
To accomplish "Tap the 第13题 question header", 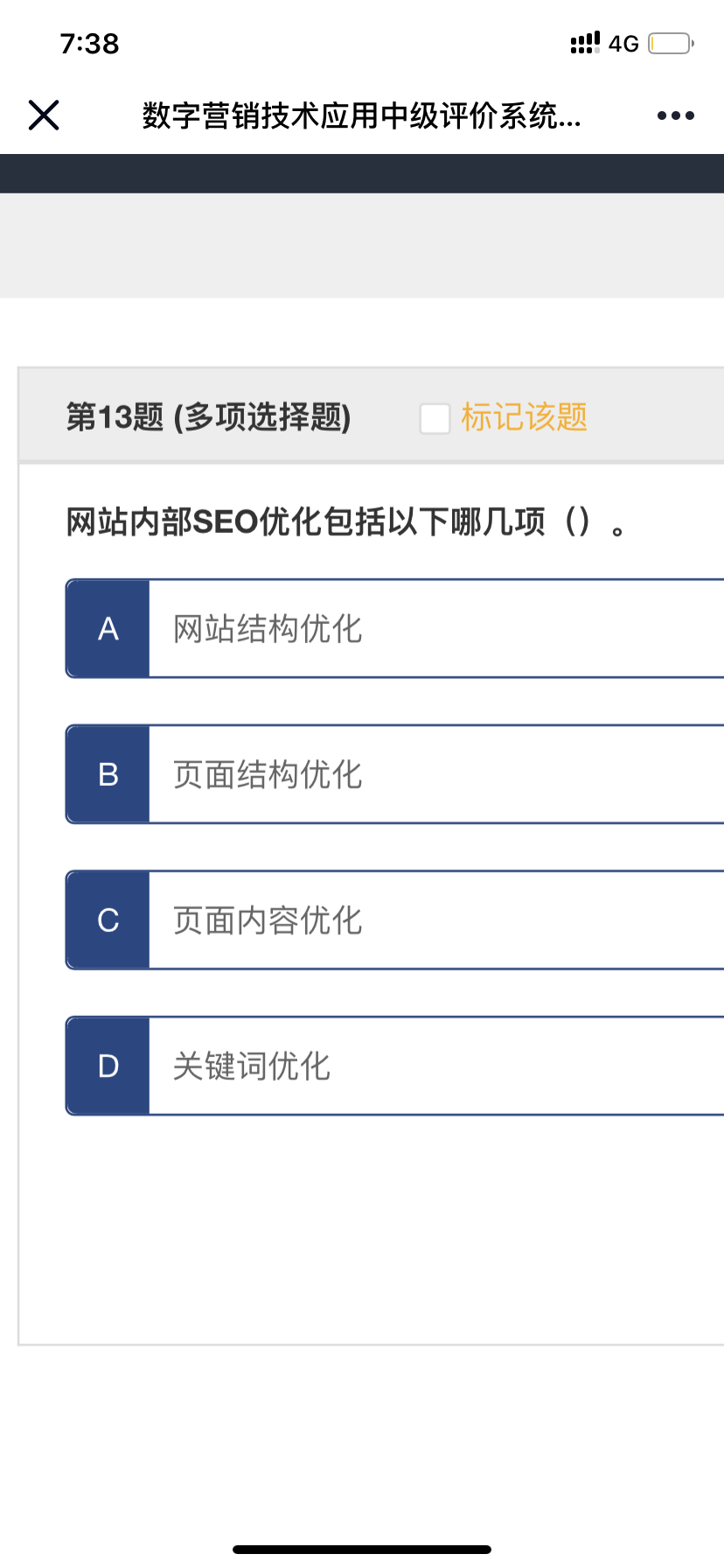I will (208, 417).
